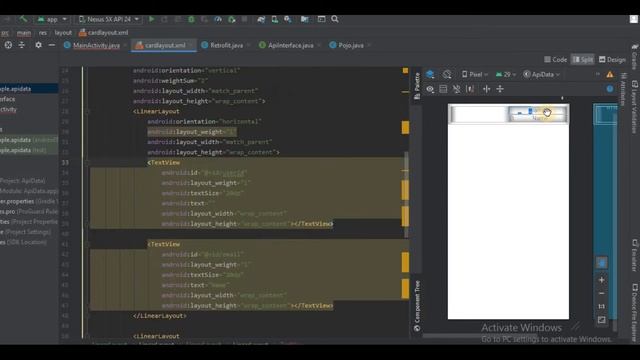Hide the project panel with minus icon
Screen dimensions: 640x360
(x=52, y=45)
